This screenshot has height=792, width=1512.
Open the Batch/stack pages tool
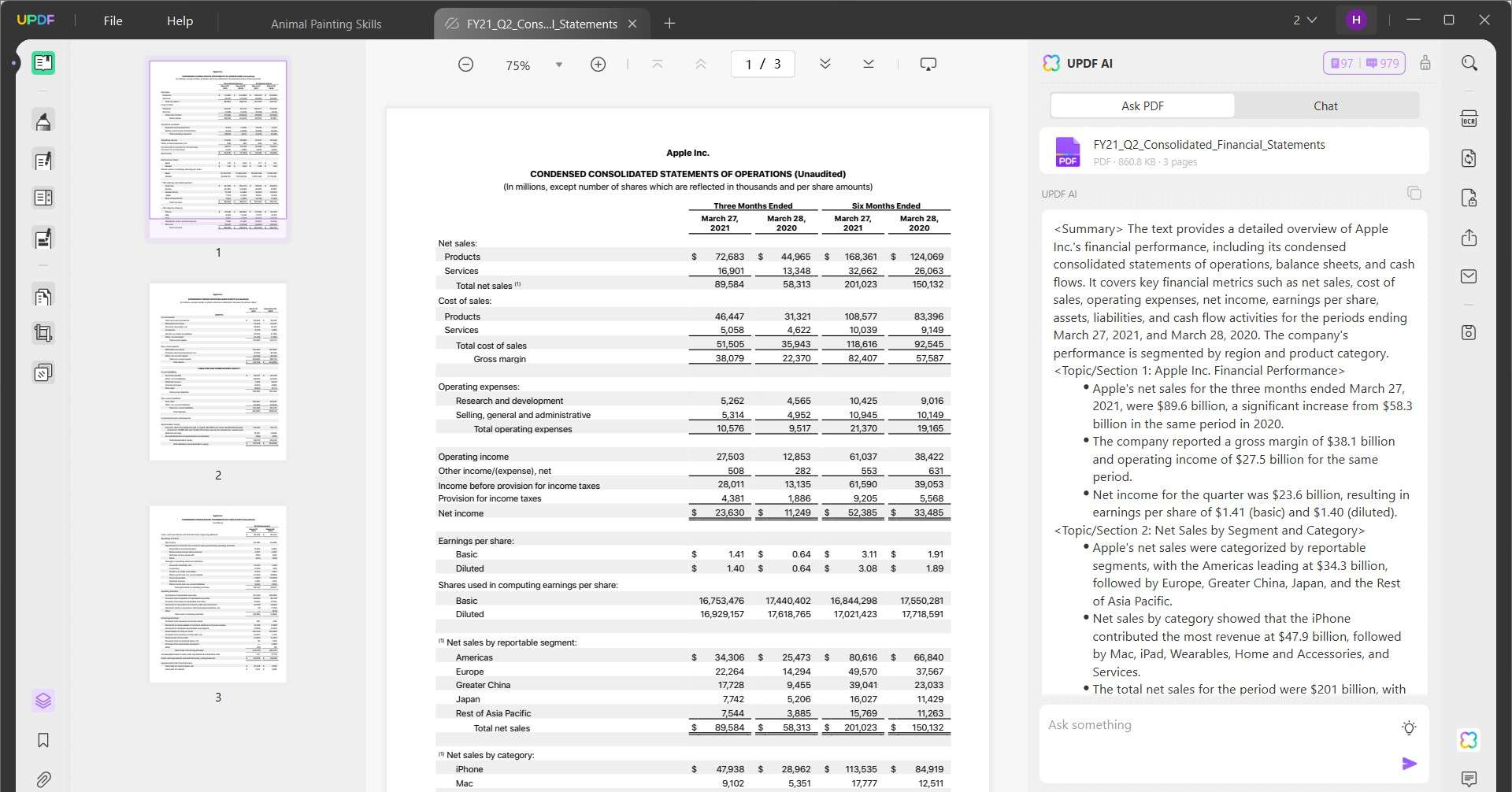(x=43, y=372)
